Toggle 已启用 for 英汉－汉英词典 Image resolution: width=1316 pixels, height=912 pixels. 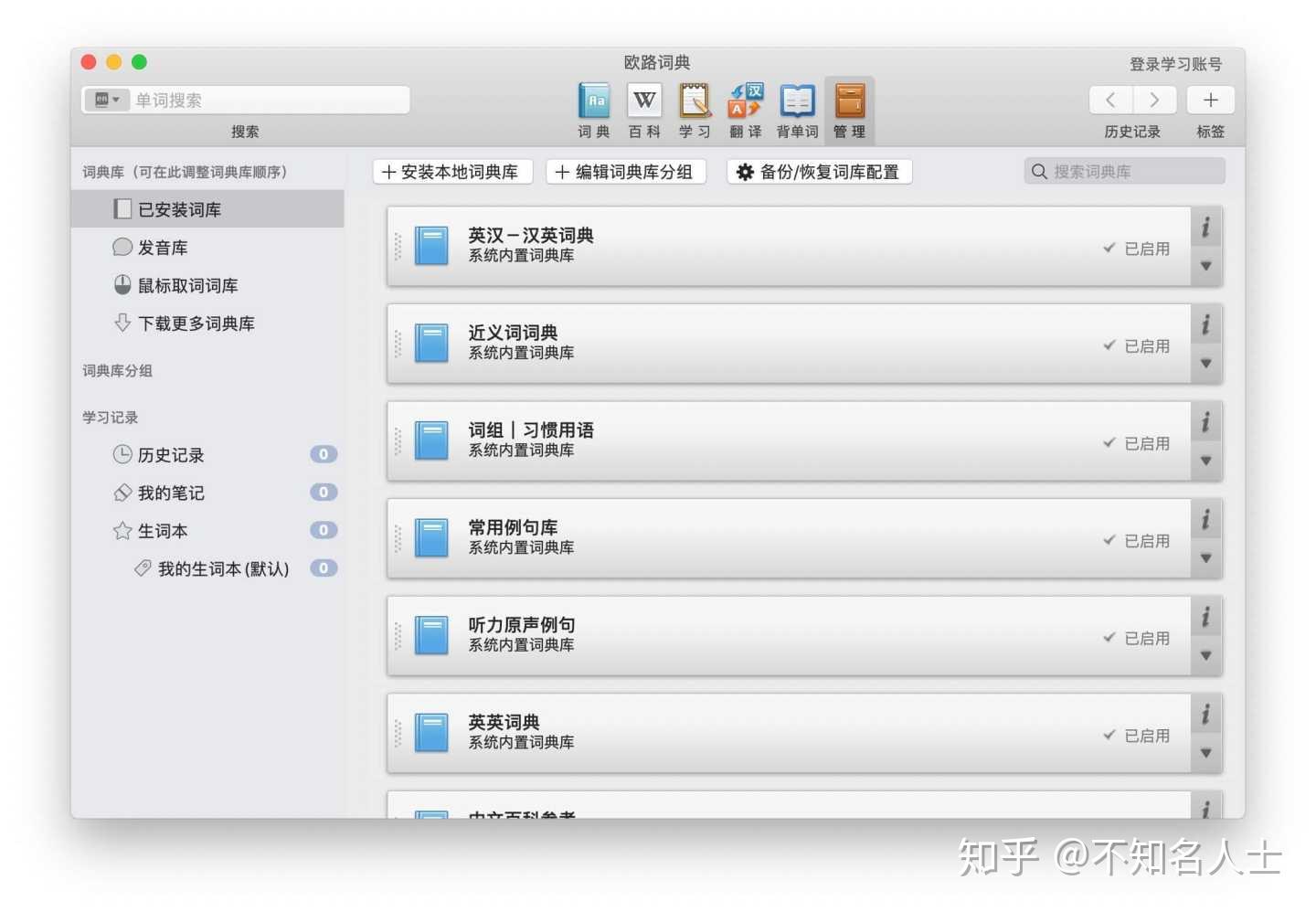pos(1136,248)
